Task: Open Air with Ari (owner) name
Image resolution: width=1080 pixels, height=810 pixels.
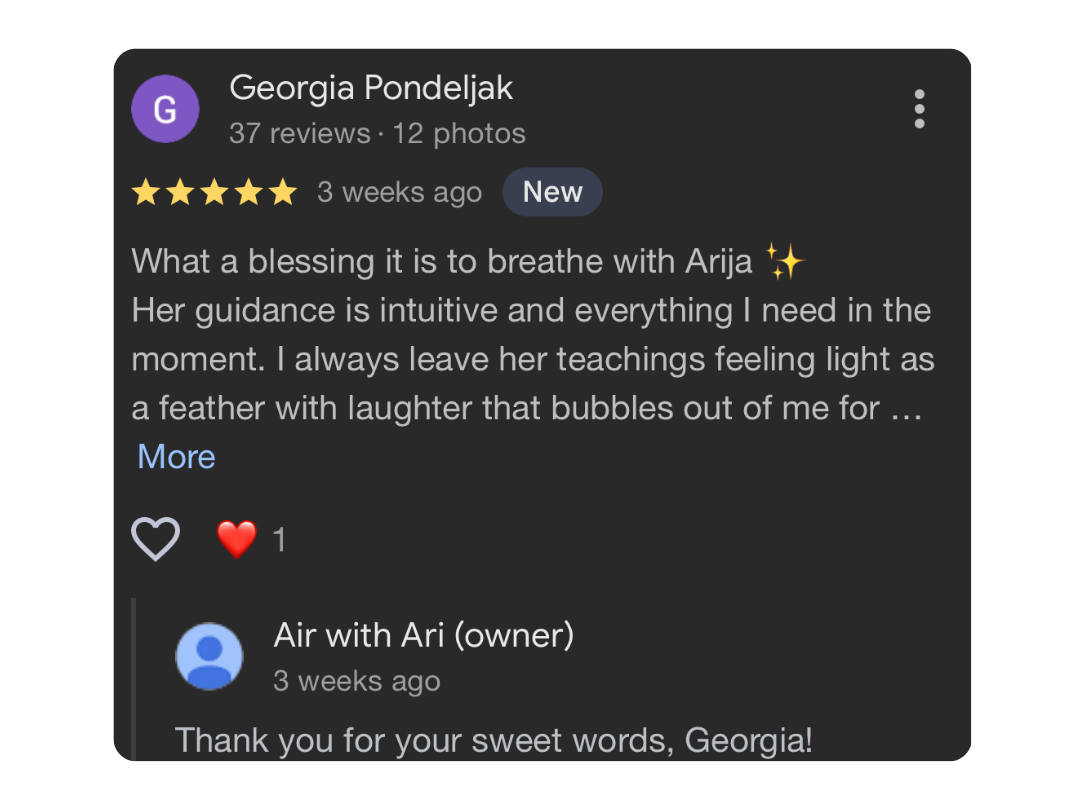Action: point(424,635)
